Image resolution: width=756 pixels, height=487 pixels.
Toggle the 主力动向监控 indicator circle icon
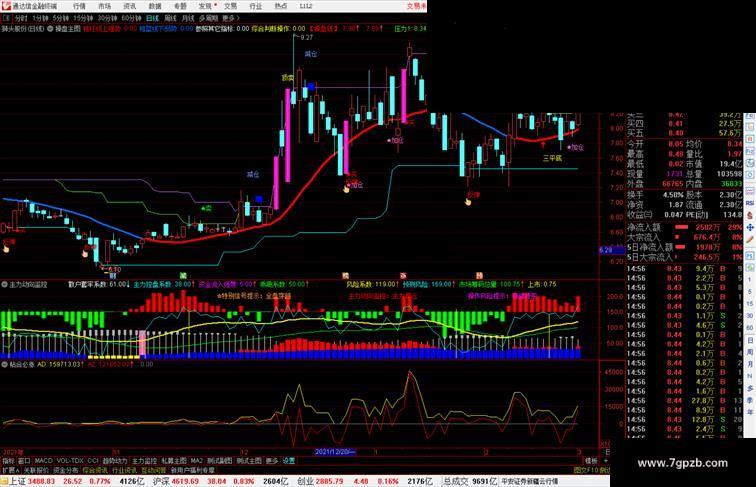click(x=4, y=285)
